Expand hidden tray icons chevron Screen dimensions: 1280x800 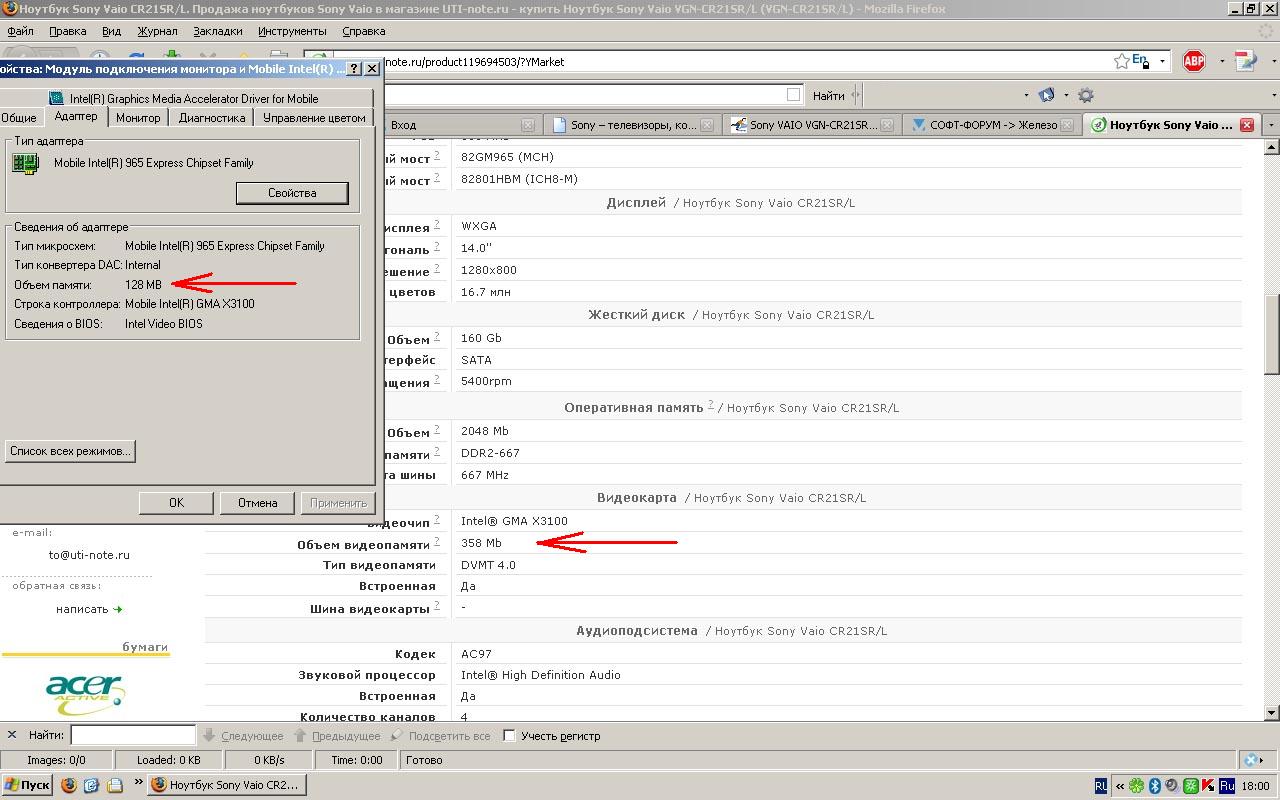pyautogui.click(x=1120, y=785)
